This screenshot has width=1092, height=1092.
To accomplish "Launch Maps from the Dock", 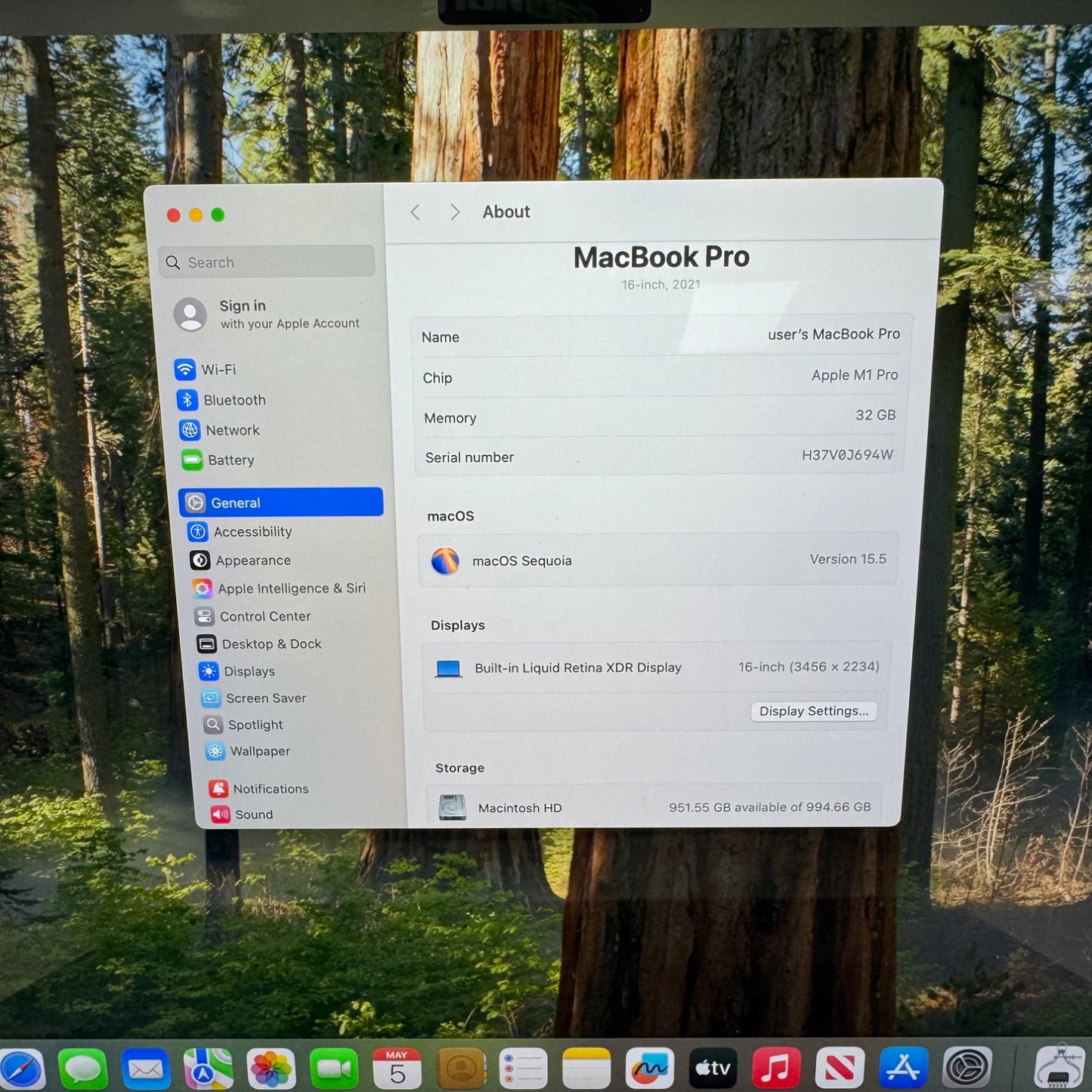I will point(209,1069).
